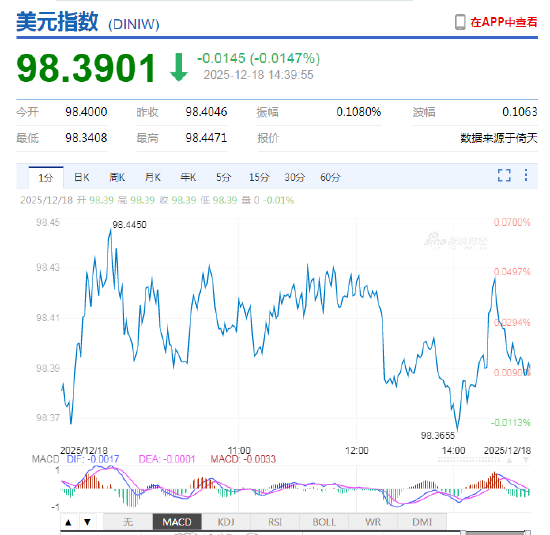Click the 在APP中查看 link
Screen dimensions: 550x535
[x=504, y=22]
